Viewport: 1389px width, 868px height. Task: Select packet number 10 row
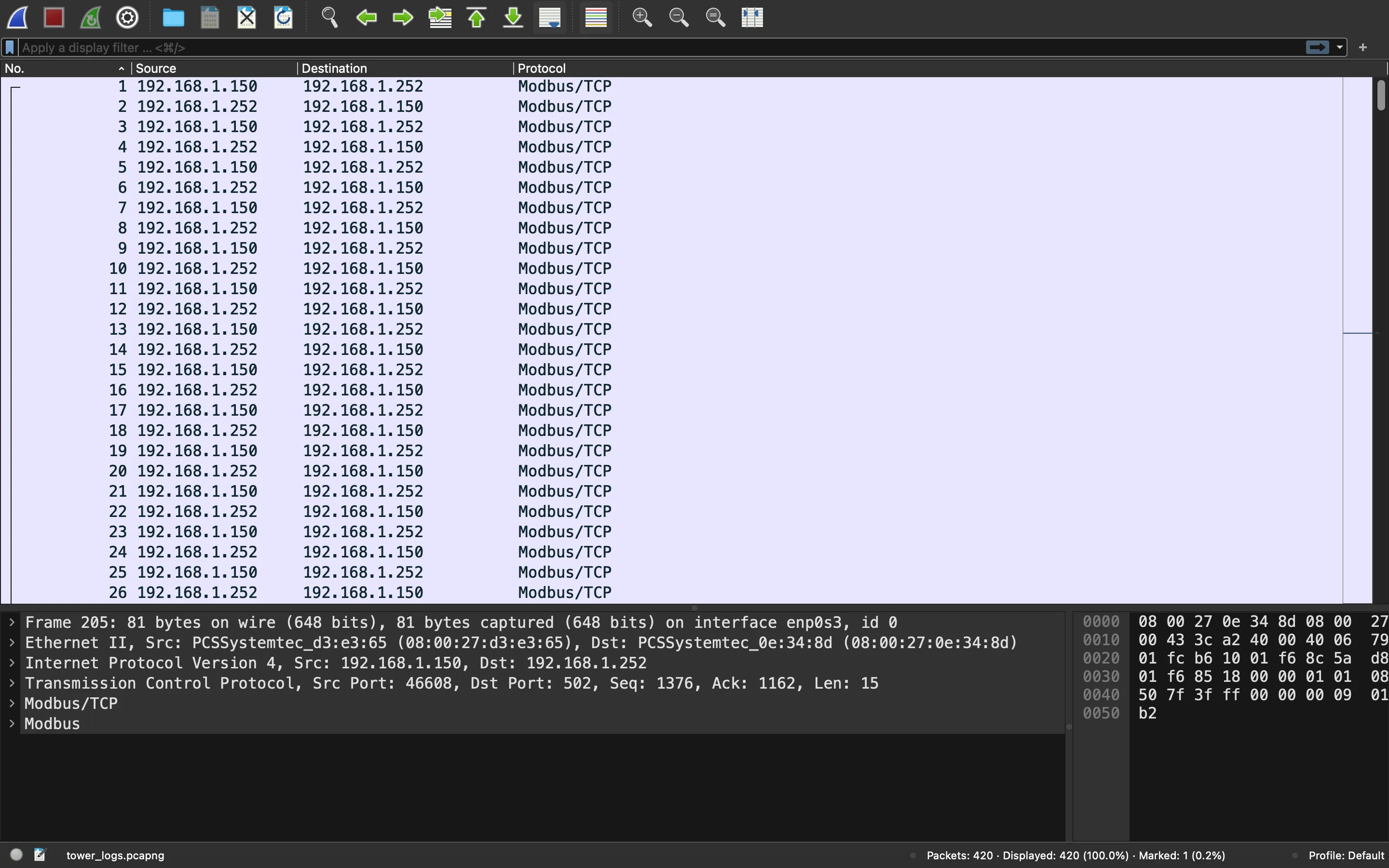[671, 269]
